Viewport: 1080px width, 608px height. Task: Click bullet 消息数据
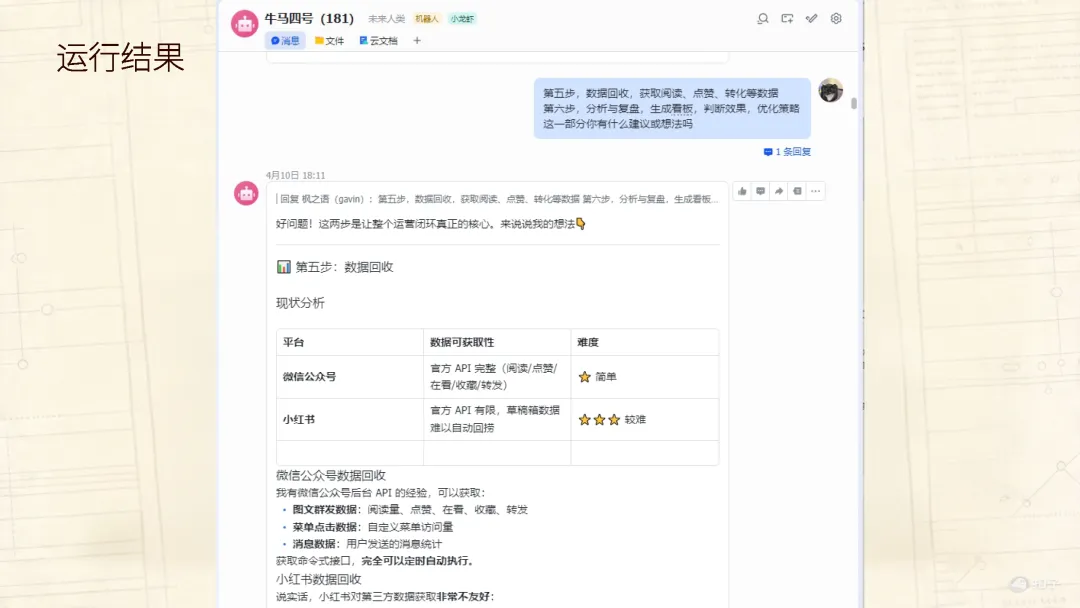click(315, 543)
